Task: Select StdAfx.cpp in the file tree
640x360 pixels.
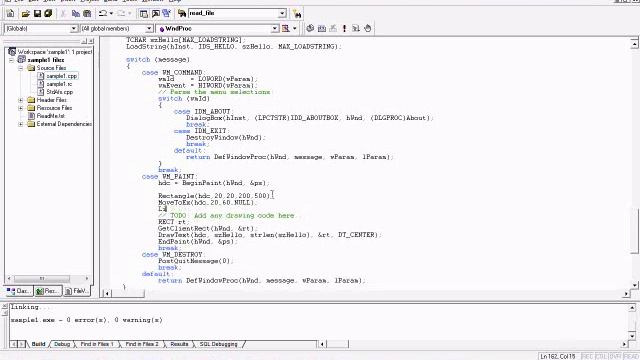Action: [60, 92]
